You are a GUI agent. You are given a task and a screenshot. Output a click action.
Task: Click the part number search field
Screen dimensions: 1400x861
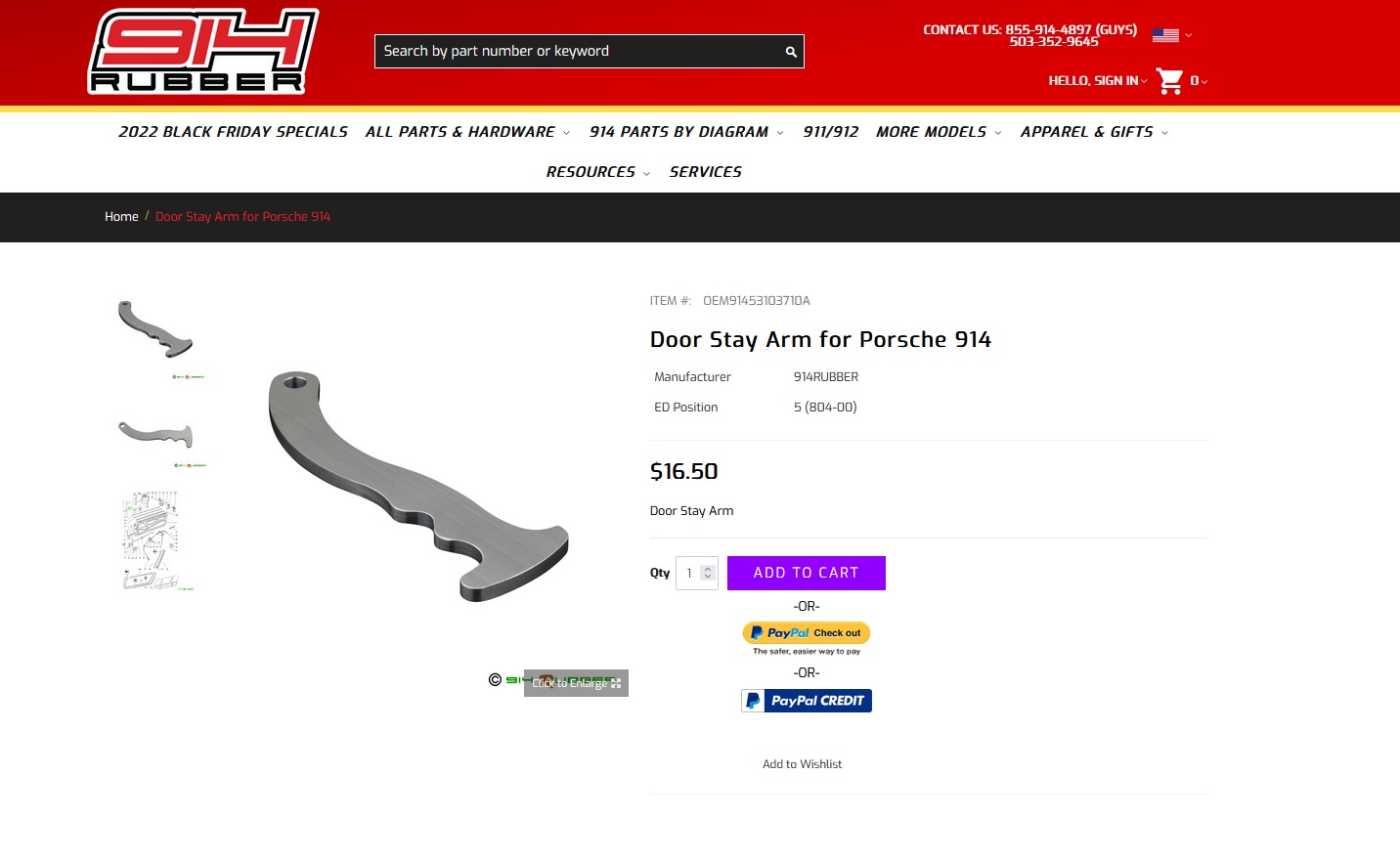coord(579,52)
